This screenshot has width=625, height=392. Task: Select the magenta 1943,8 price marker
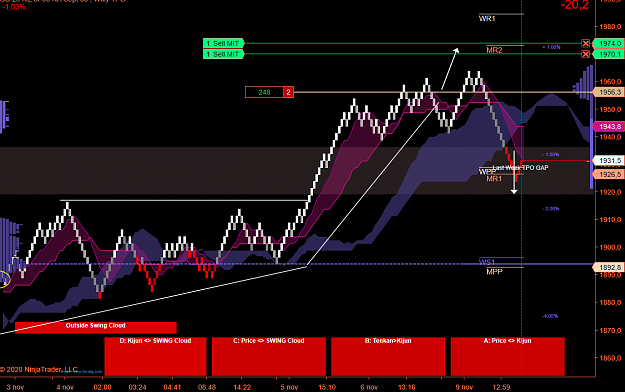pyautogui.click(x=608, y=127)
